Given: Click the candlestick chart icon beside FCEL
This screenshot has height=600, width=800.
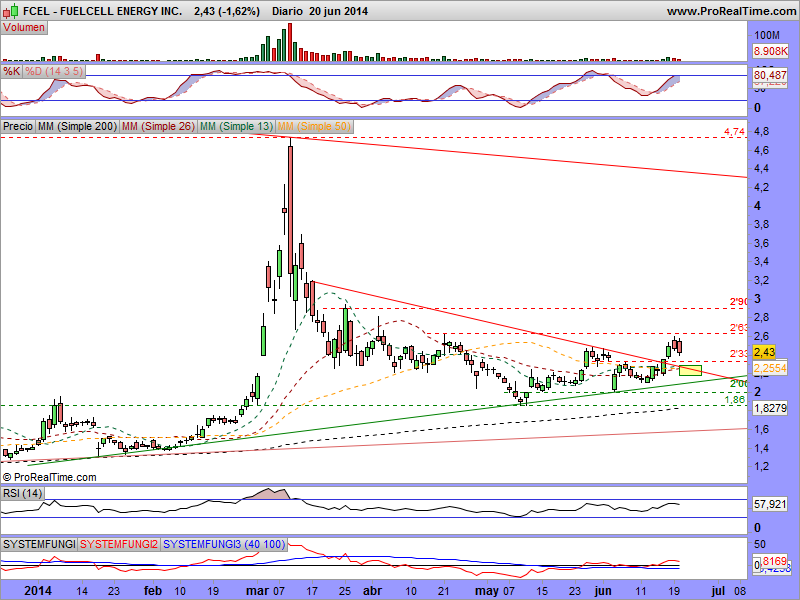Looking at the screenshot, I should pyautogui.click(x=11, y=11).
